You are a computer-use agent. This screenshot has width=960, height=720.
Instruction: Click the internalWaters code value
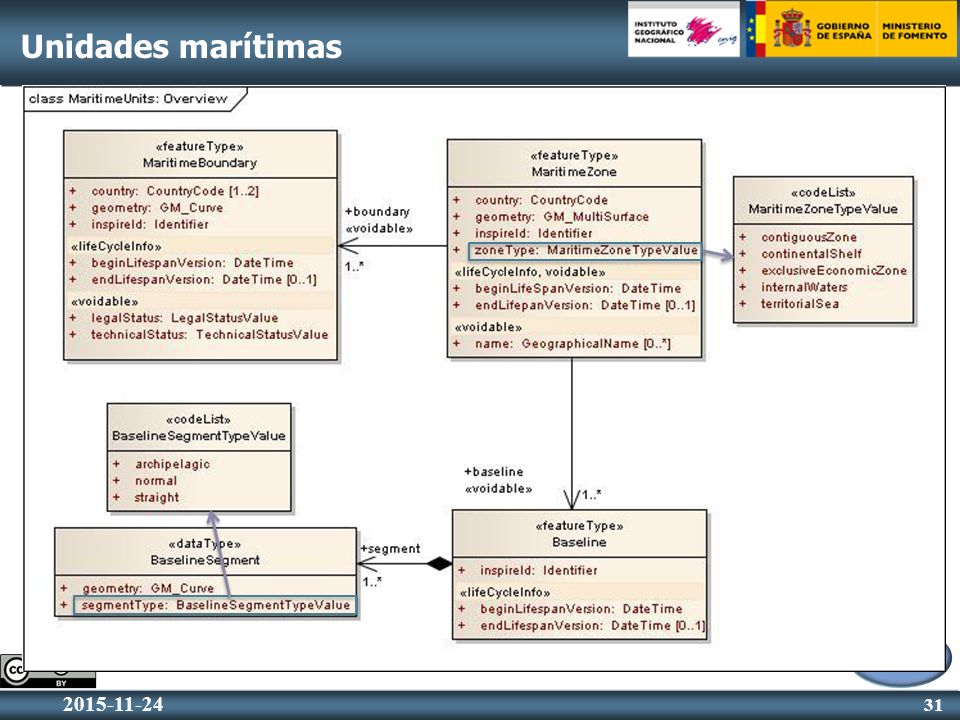pos(804,287)
